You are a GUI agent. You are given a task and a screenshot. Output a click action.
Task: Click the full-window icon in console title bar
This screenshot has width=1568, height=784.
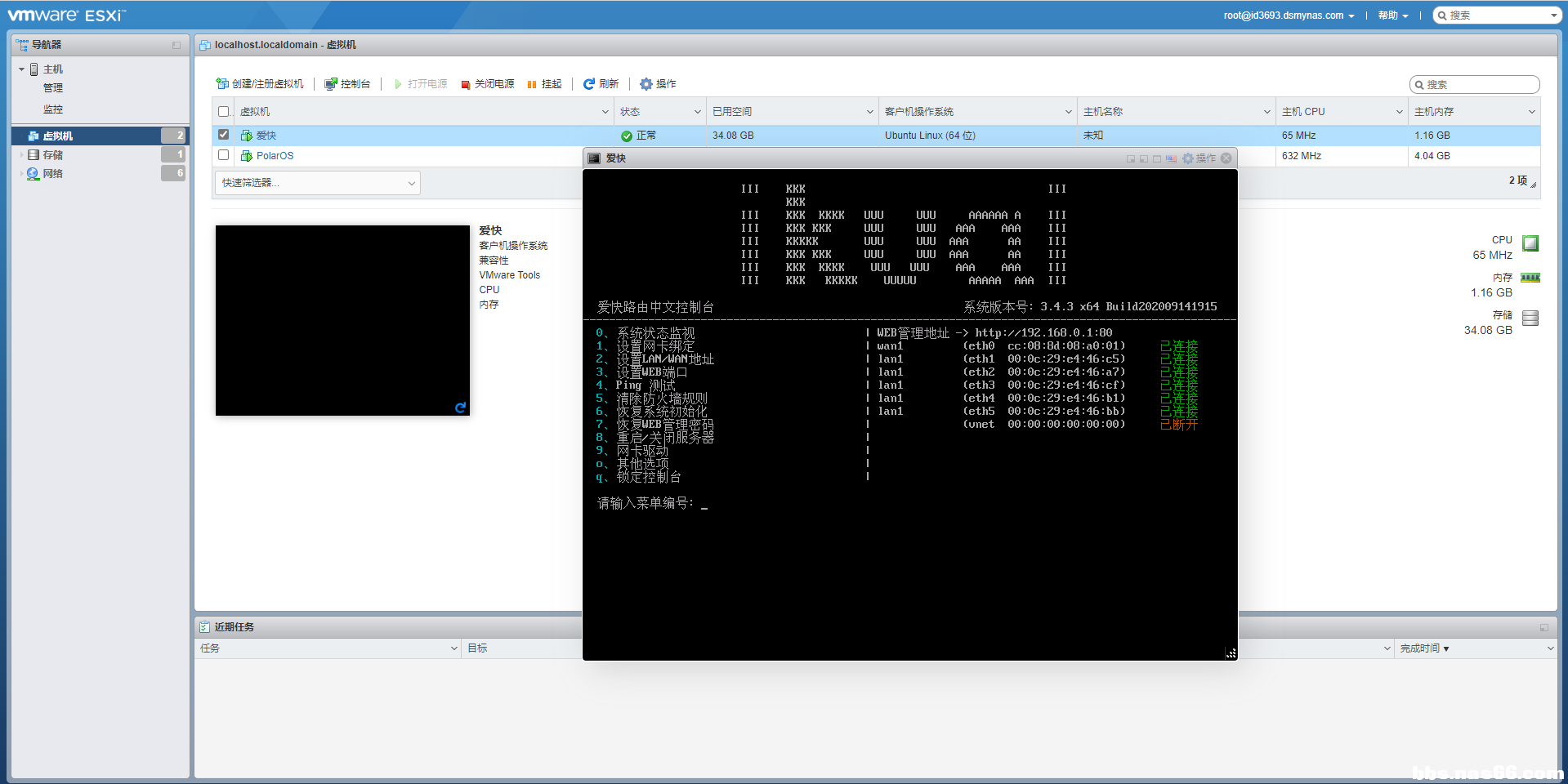(1157, 158)
